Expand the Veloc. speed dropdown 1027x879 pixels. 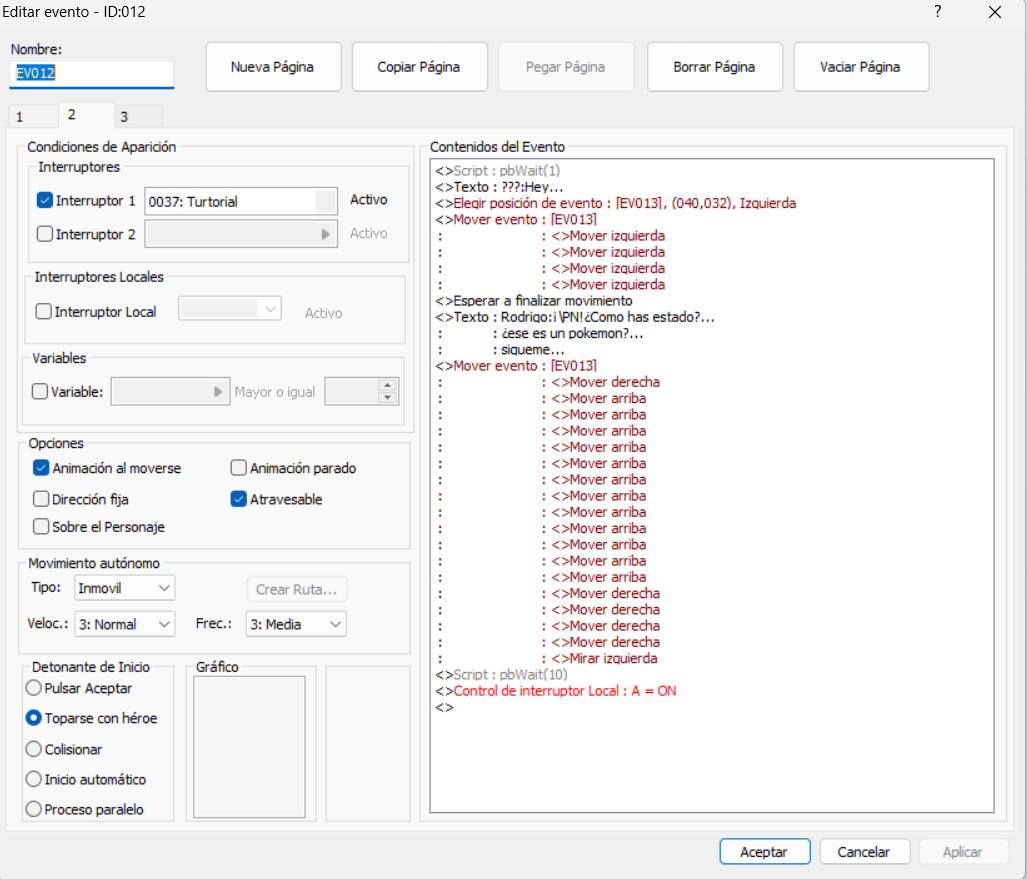click(124, 624)
